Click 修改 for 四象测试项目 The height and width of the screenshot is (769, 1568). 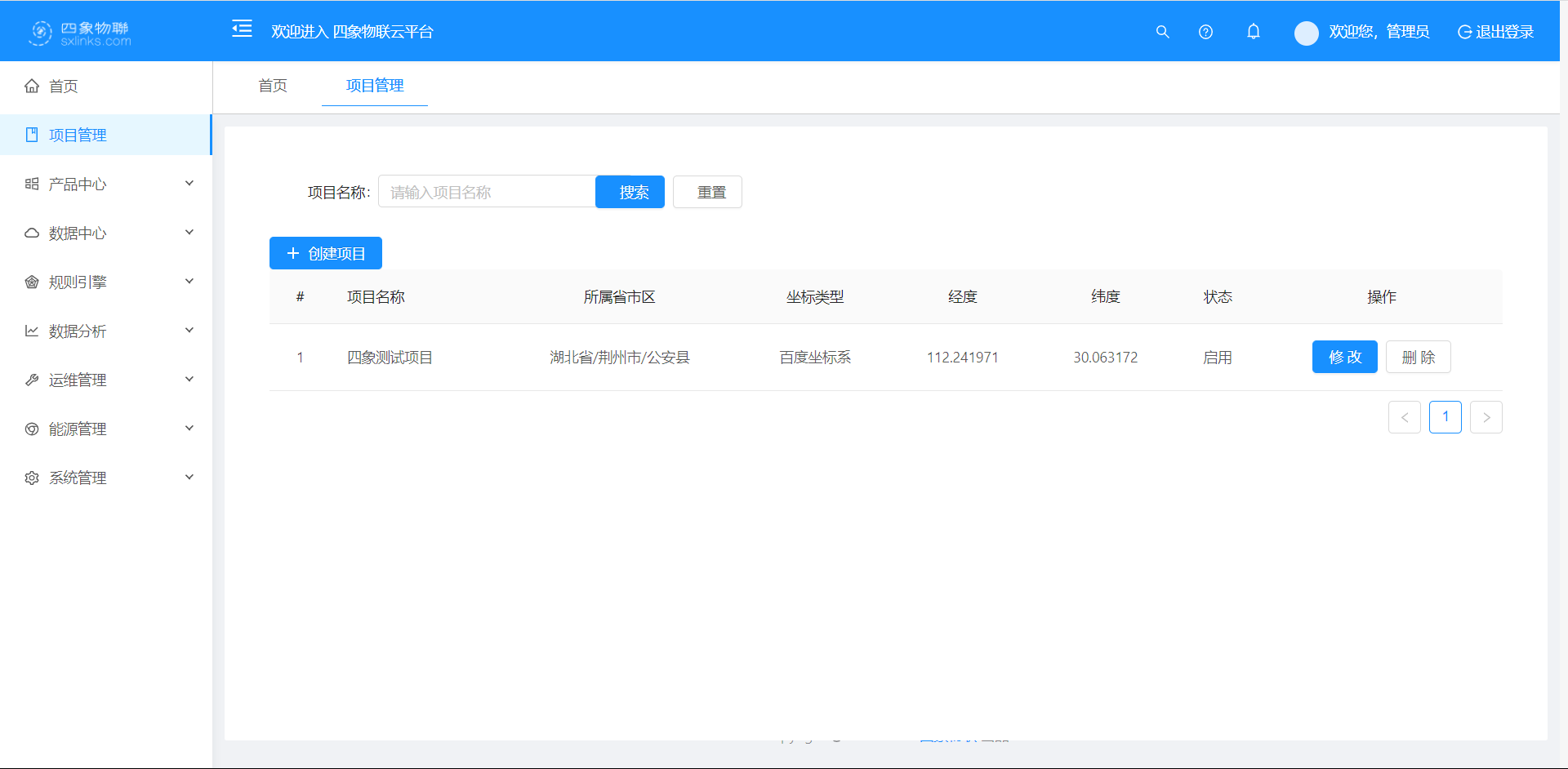click(1344, 357)
